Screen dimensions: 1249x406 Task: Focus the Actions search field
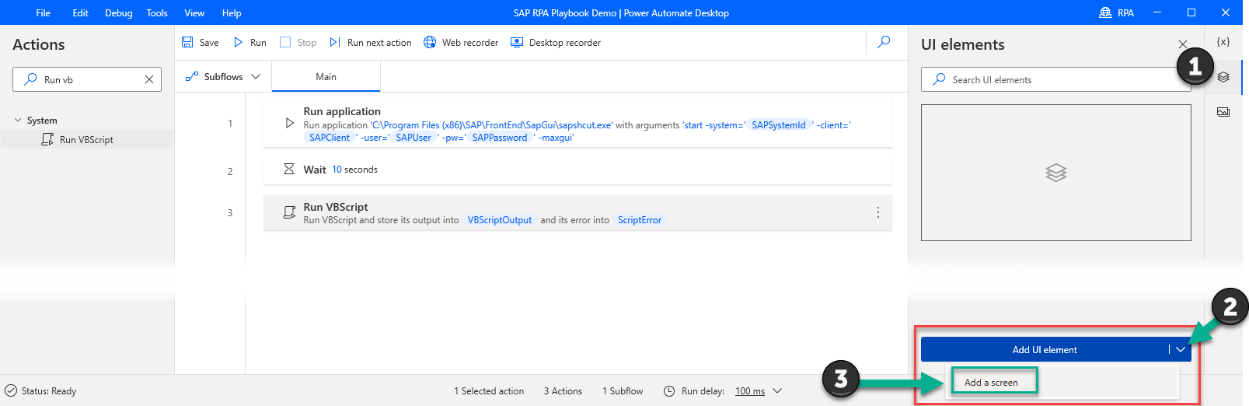pos(87,79)
